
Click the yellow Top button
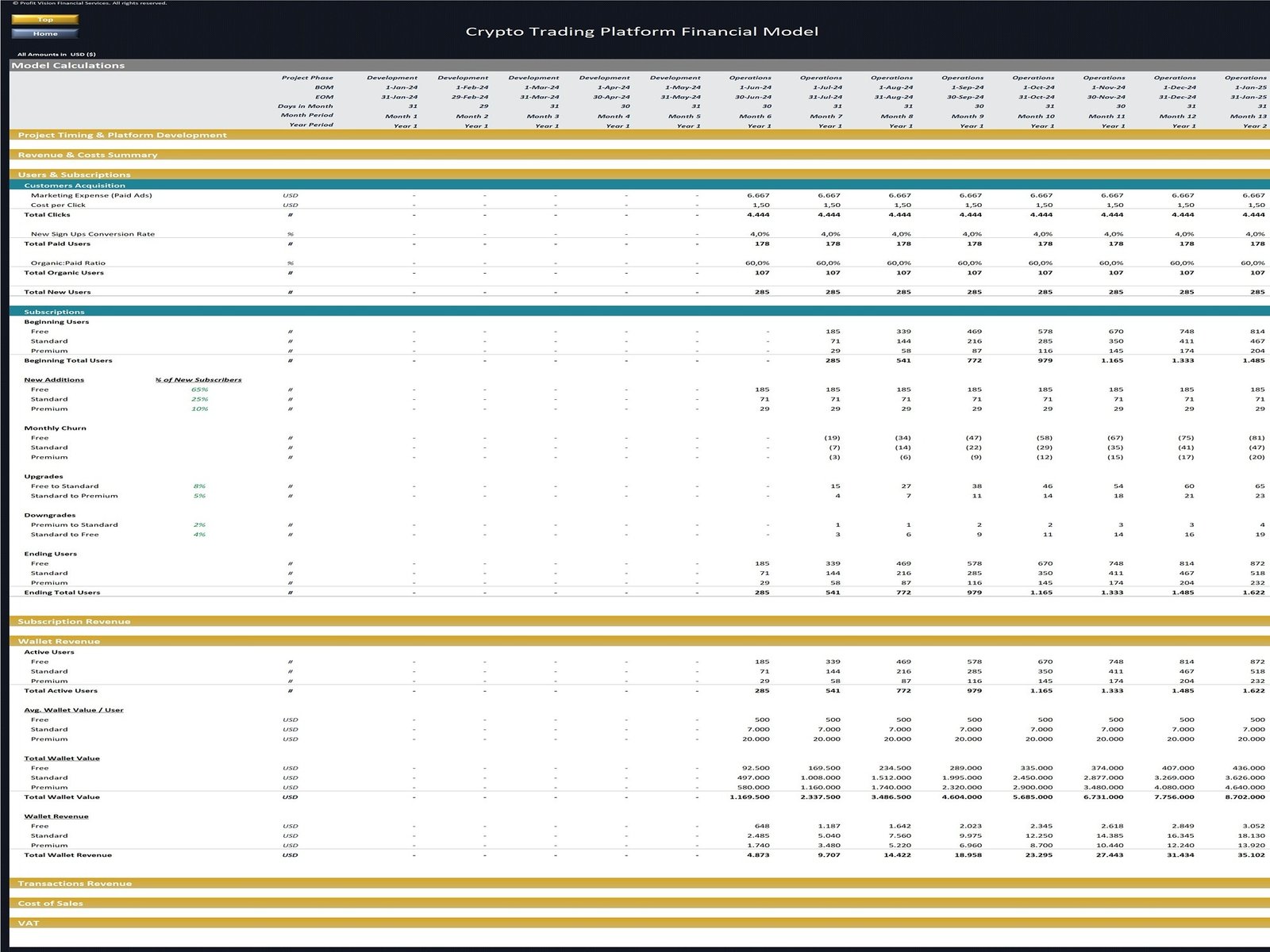[45, 20]
